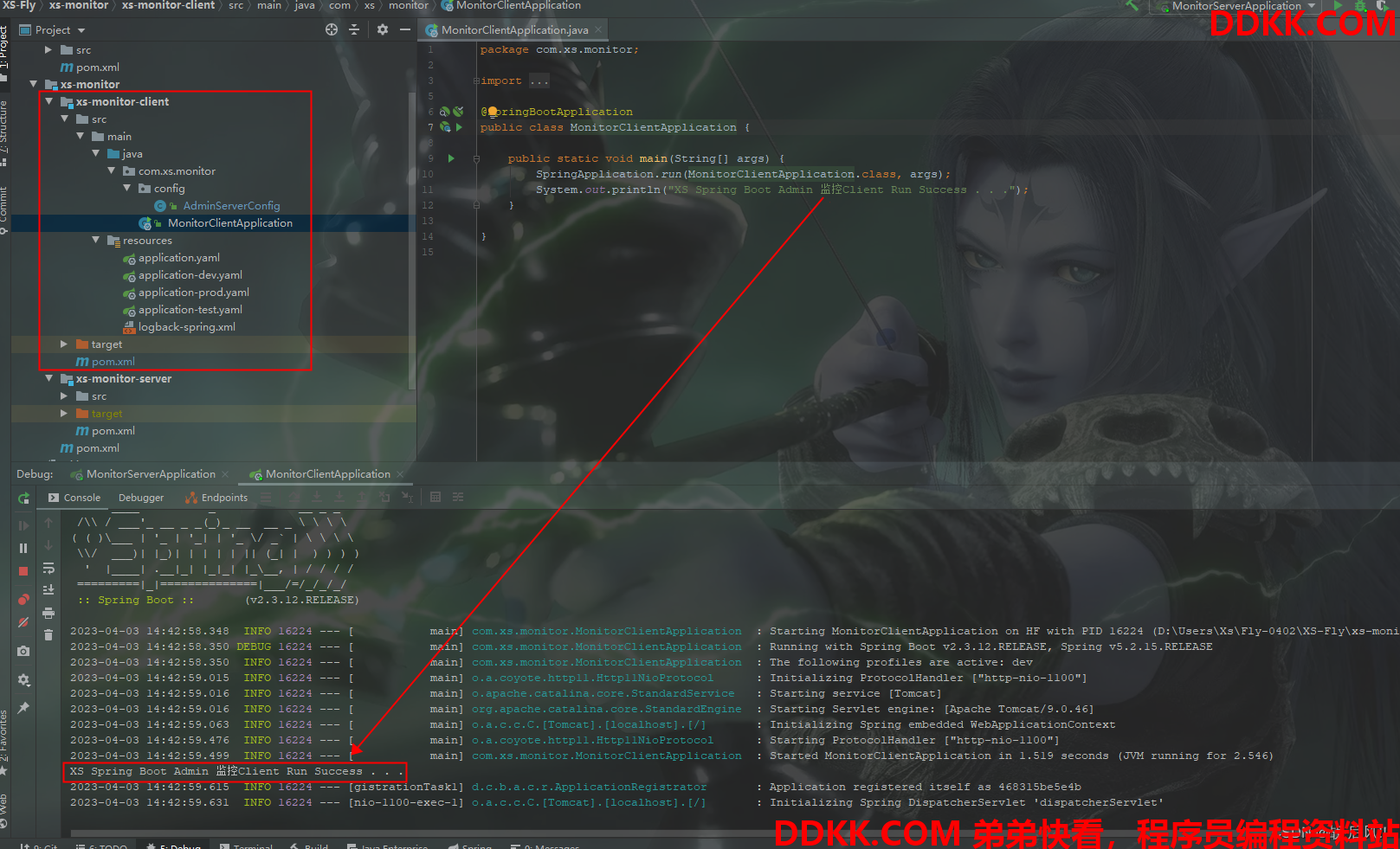Image resolution: width=1400 pixels, height=849 pixels.
Task: Collapse the xs-monitor-client module
Action: tap(49, 101)
